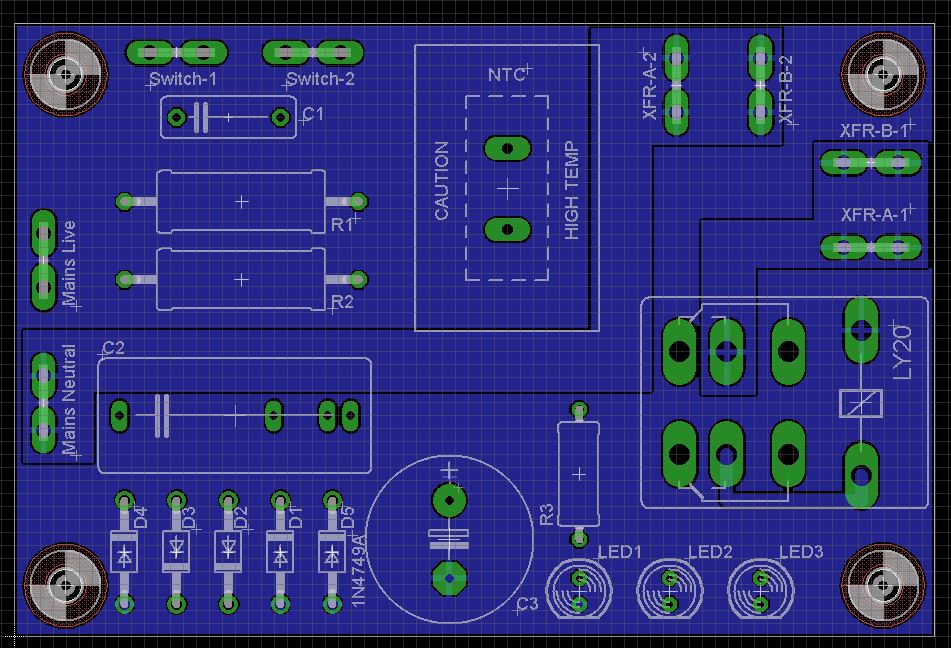Viewport: 951px width, 648px height.
Task: Click the C3 reference label
Action: tap(528, 603)
